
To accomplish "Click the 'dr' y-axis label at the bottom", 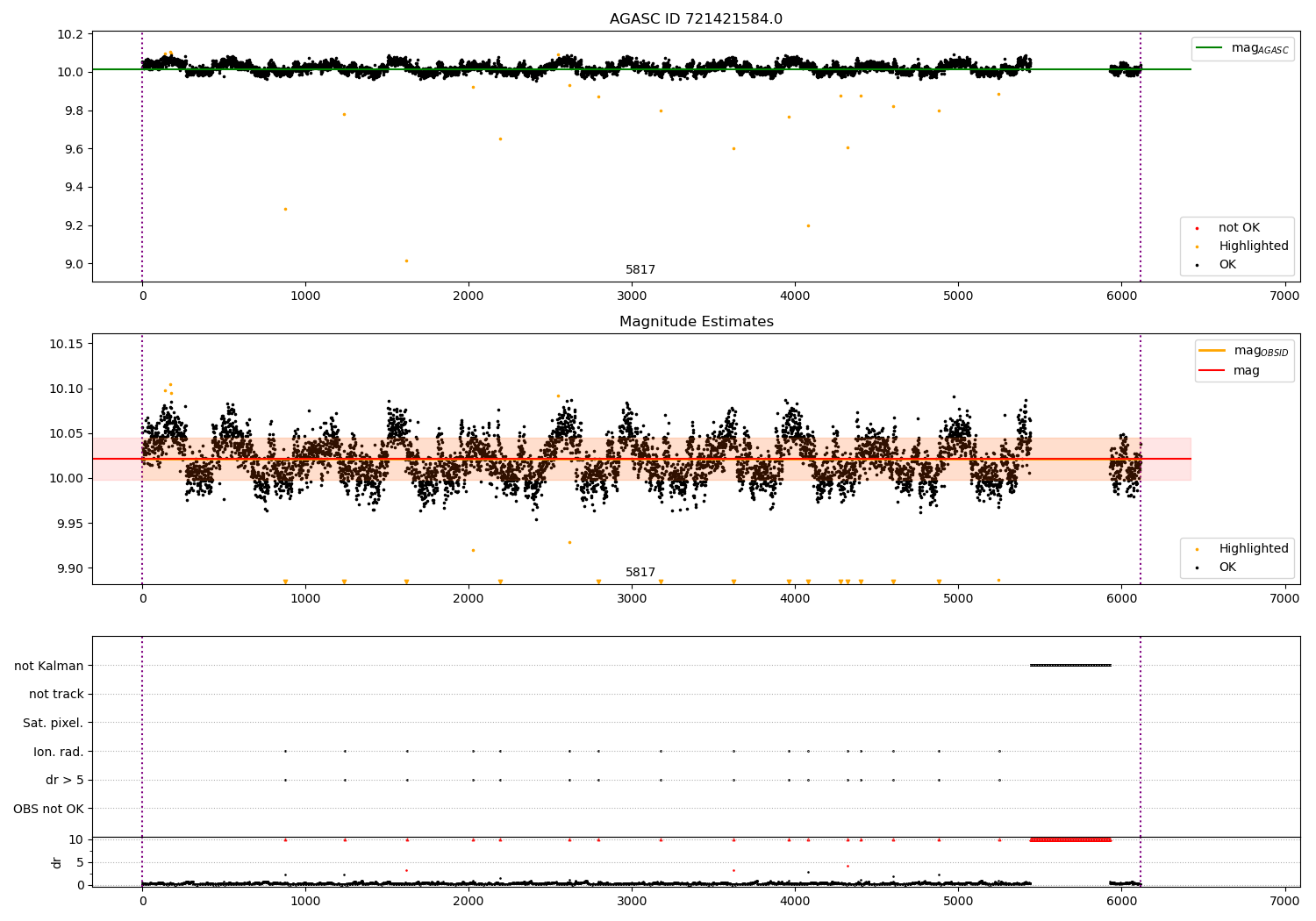I will click(x=57, y=862).
